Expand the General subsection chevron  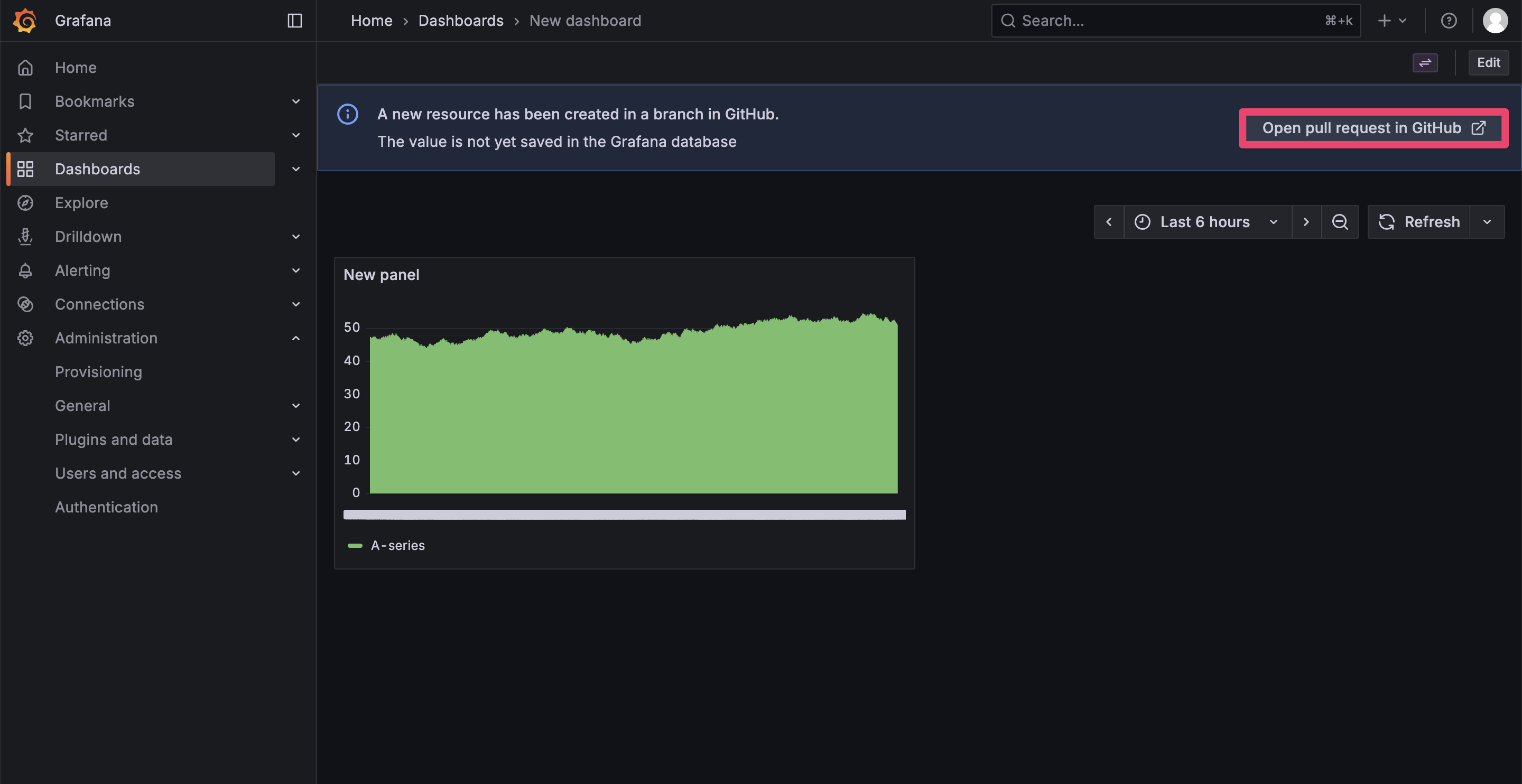296,406
